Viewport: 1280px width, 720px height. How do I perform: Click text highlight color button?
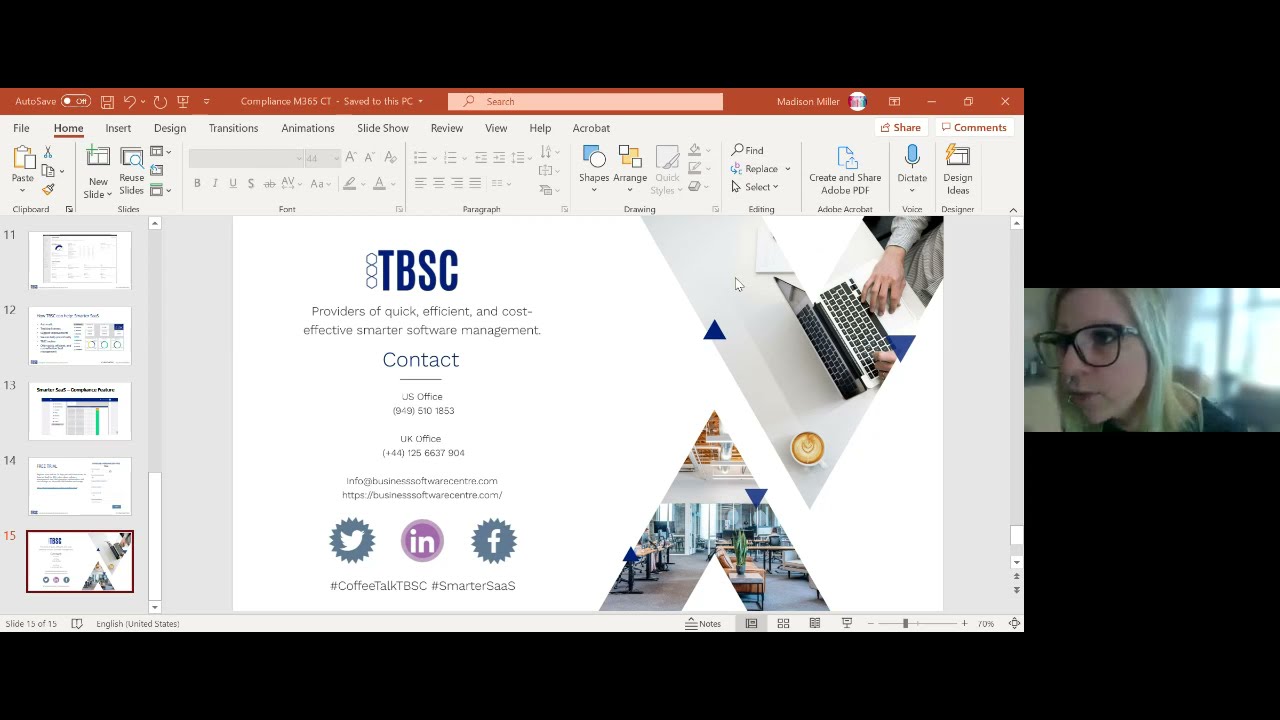(349, 183)
